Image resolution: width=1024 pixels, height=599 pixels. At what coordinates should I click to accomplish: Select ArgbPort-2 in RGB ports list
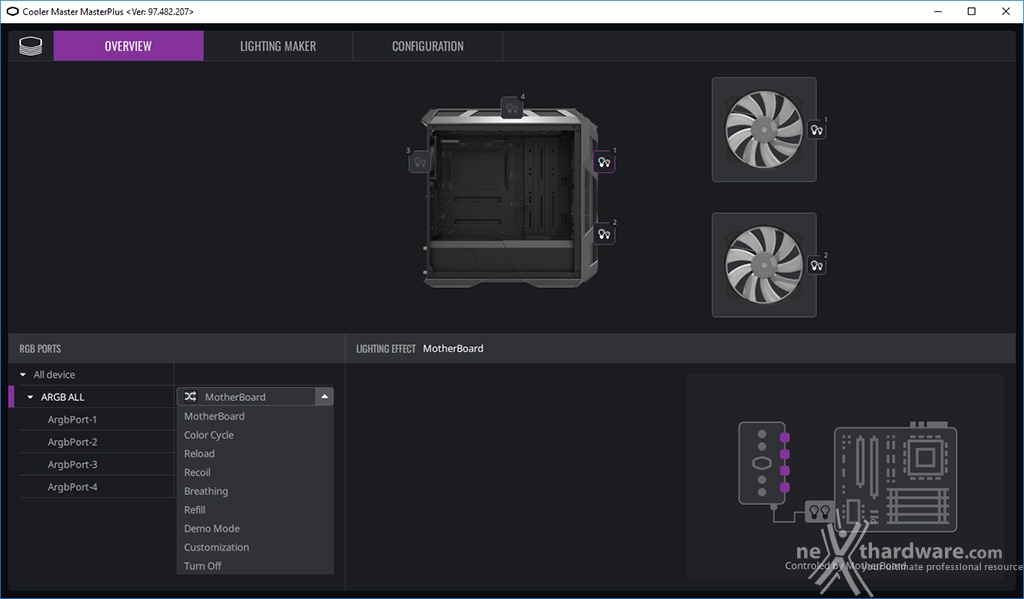[x=72, y=442]
